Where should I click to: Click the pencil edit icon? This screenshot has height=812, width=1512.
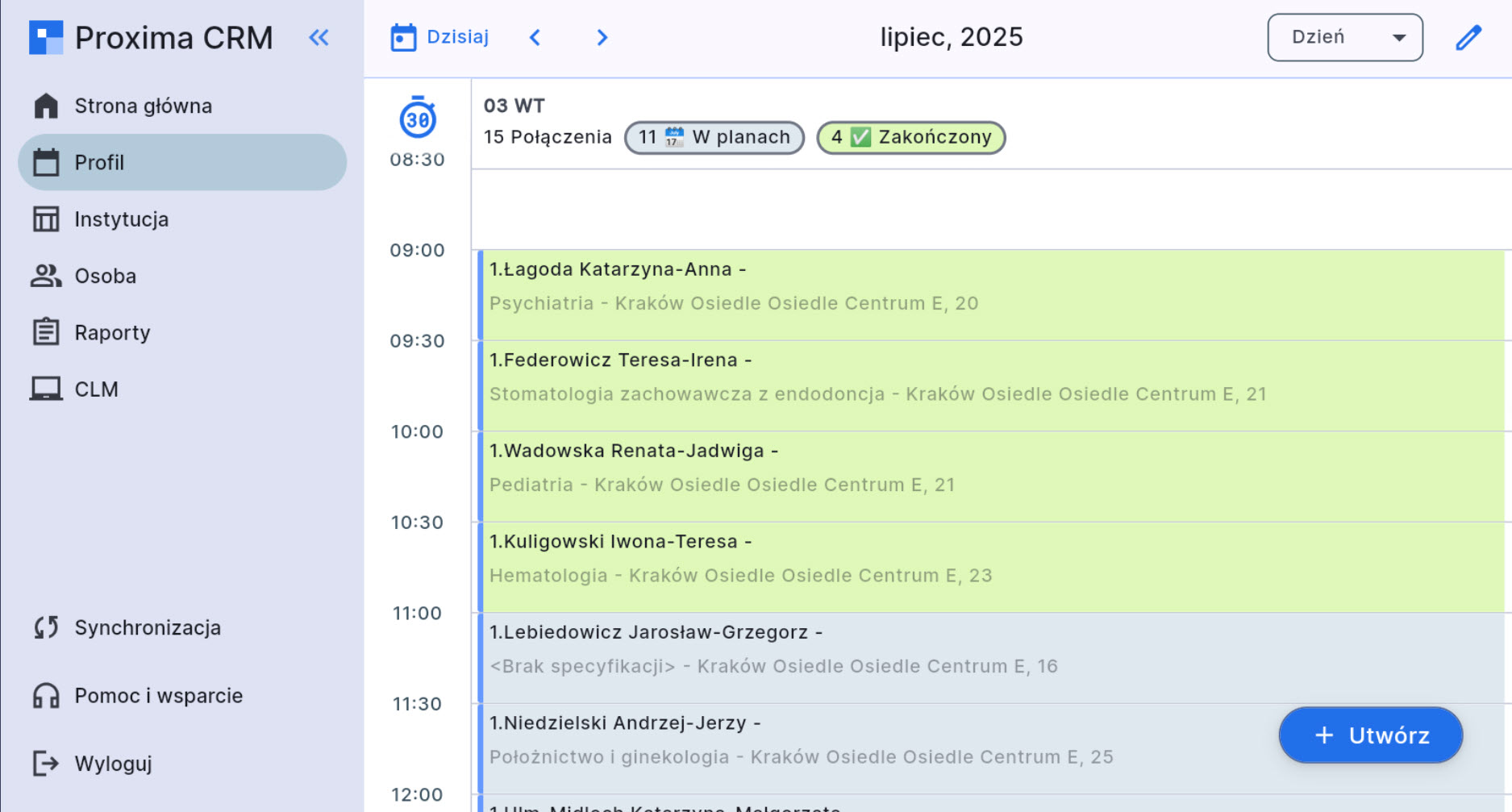point(1468,38)
